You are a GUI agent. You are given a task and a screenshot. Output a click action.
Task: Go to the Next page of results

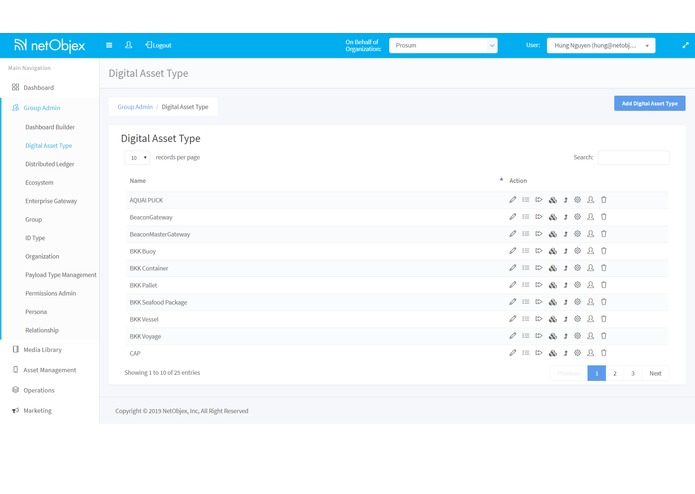pos(655,373)
